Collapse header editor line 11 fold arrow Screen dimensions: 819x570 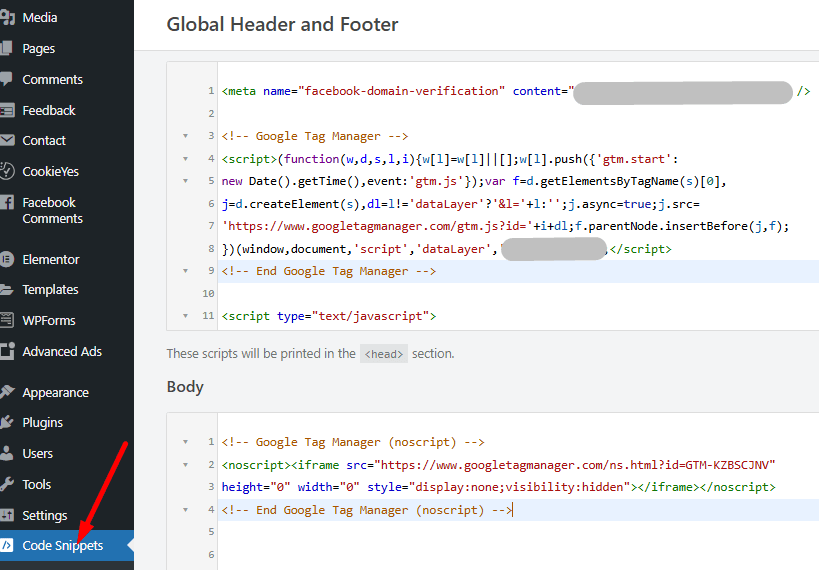point(185,316)
